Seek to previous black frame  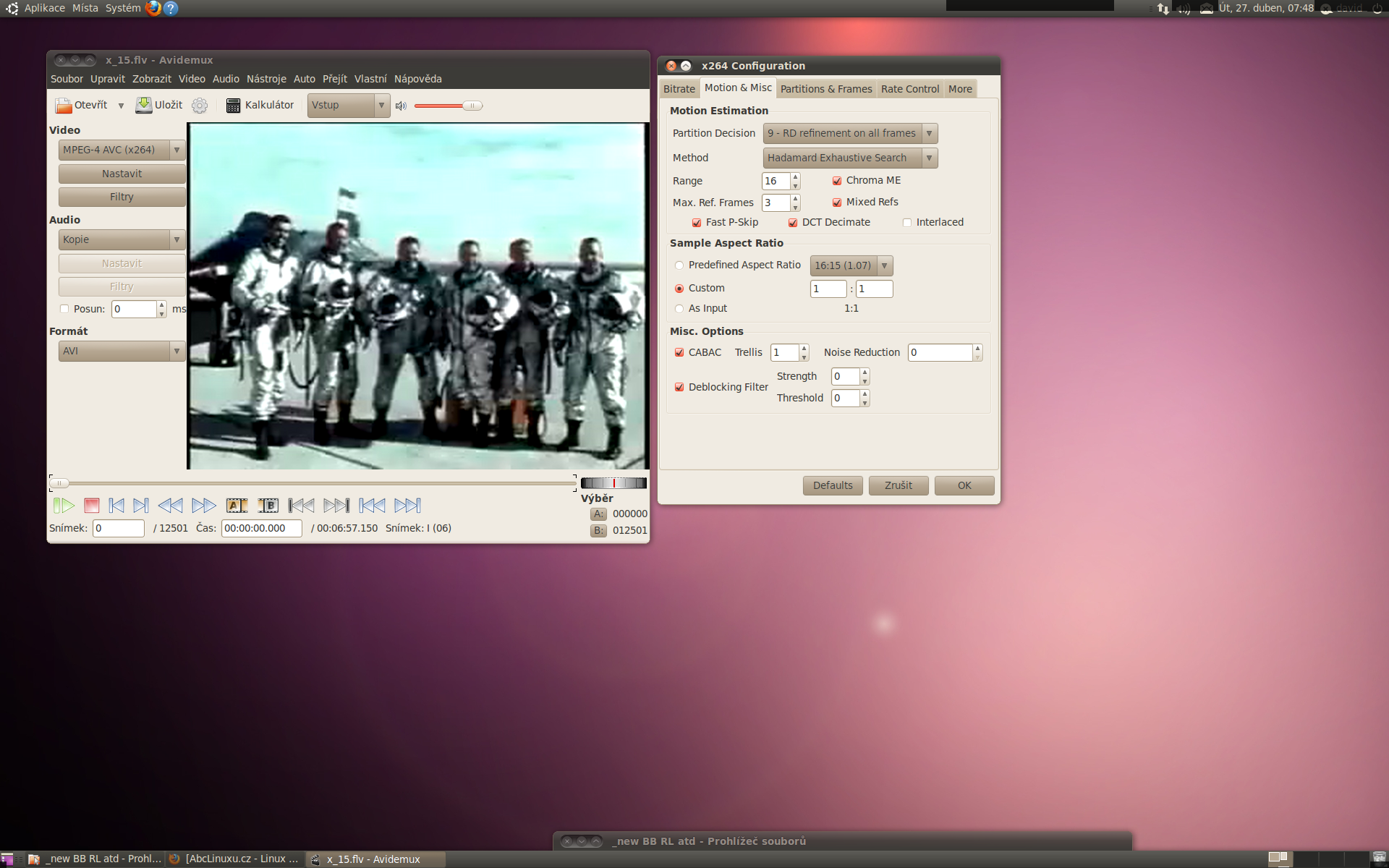(301, 506)
